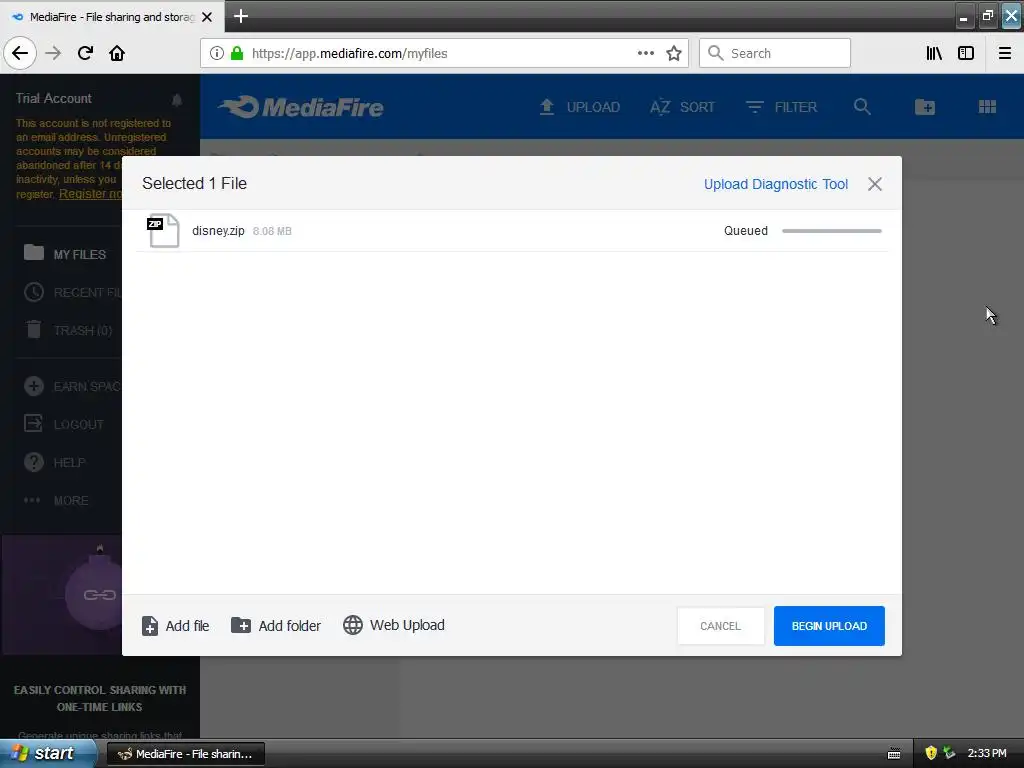Viewport: 1024px width, 768px height.
Task: Click Add file option
Action: tap(176, 626)
